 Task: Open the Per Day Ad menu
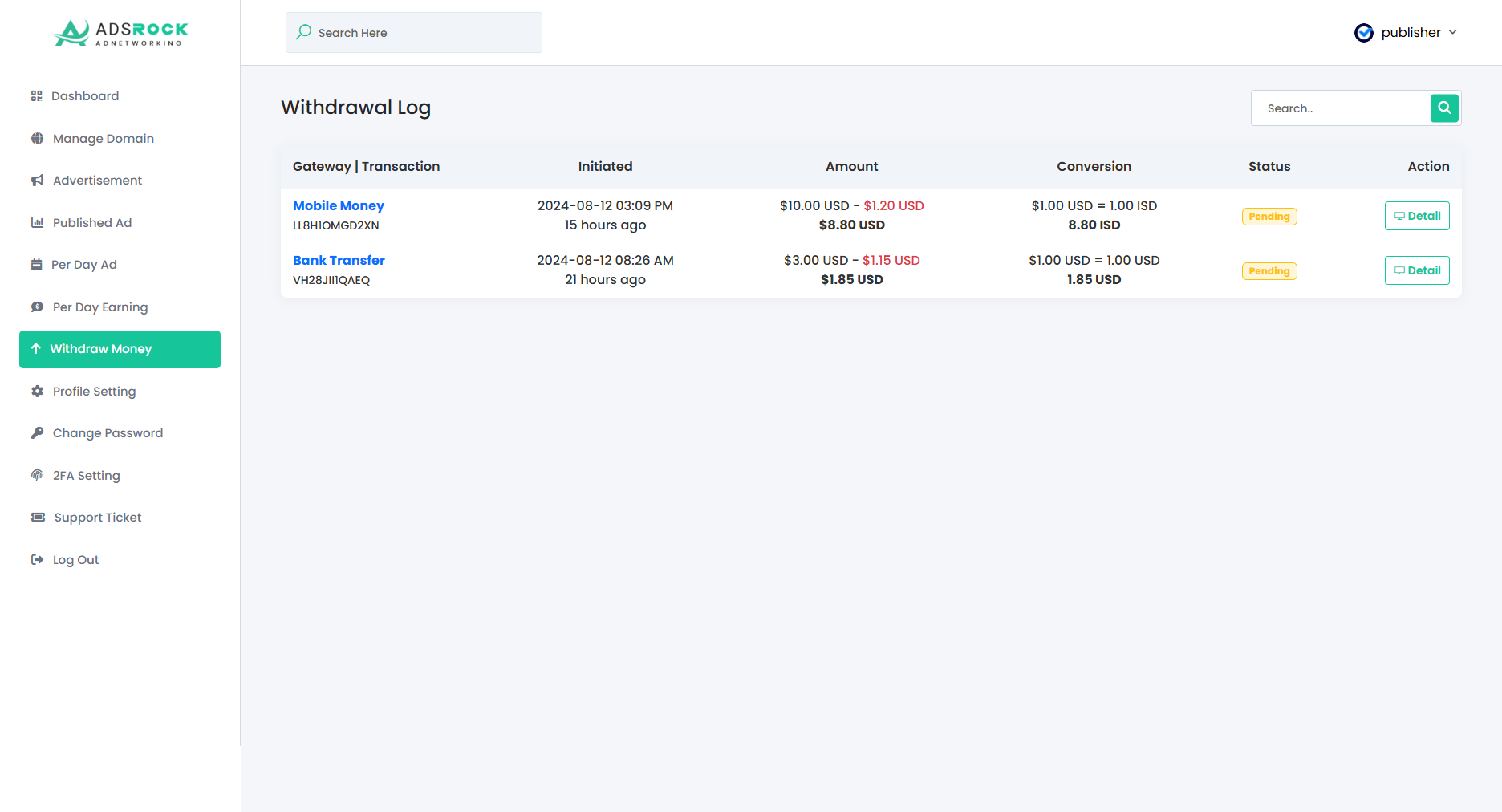point(84,265)
